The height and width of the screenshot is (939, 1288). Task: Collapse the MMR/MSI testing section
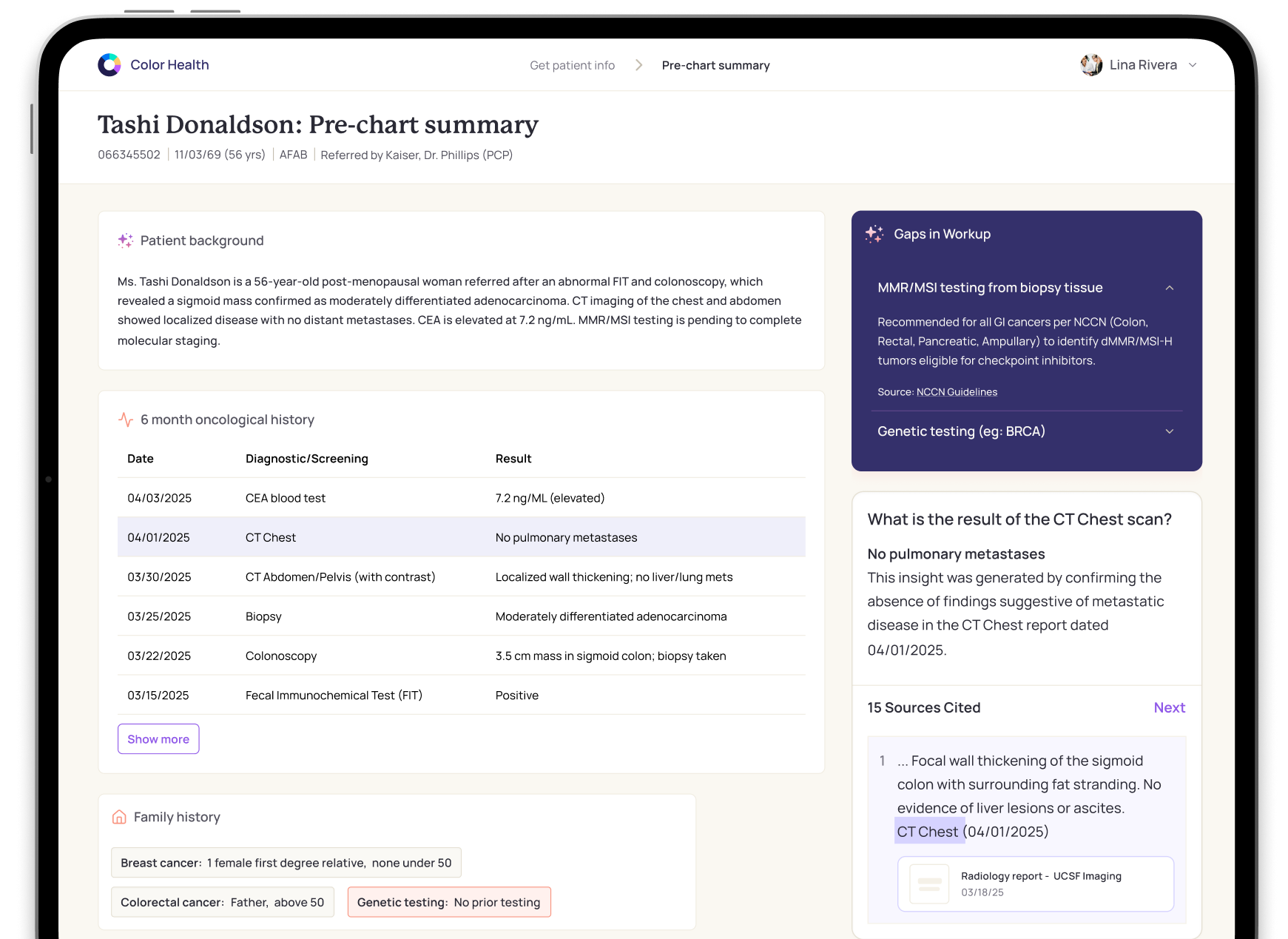pos(1170,288)
